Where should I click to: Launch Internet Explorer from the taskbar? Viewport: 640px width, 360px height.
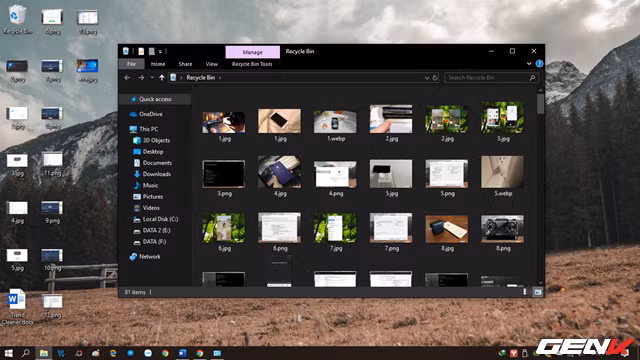click(x=113, y=353)
